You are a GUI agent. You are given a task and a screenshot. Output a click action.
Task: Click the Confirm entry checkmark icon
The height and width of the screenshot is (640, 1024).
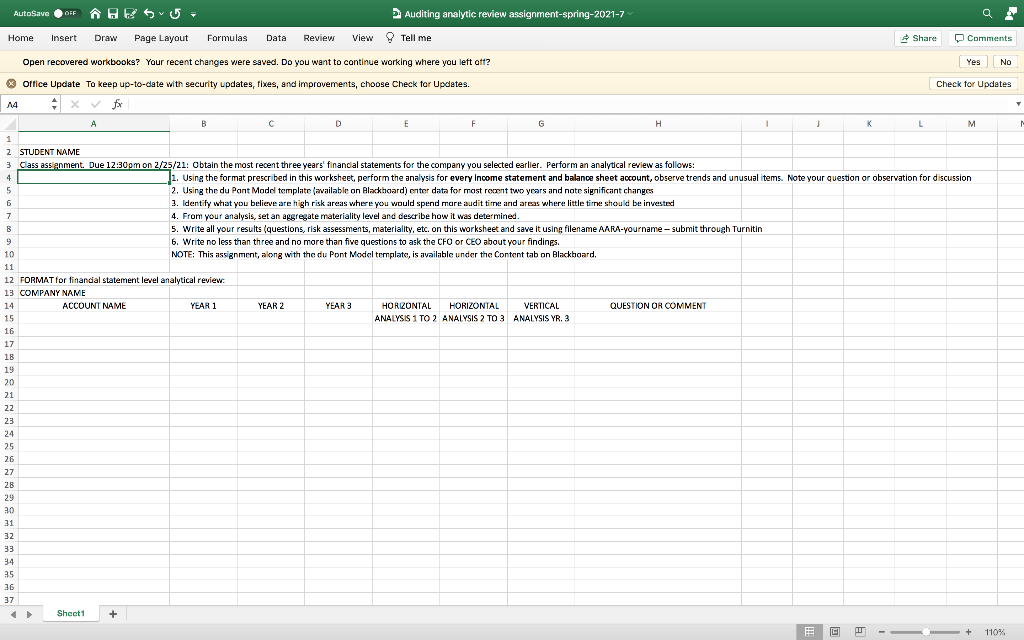coord(96,104)
